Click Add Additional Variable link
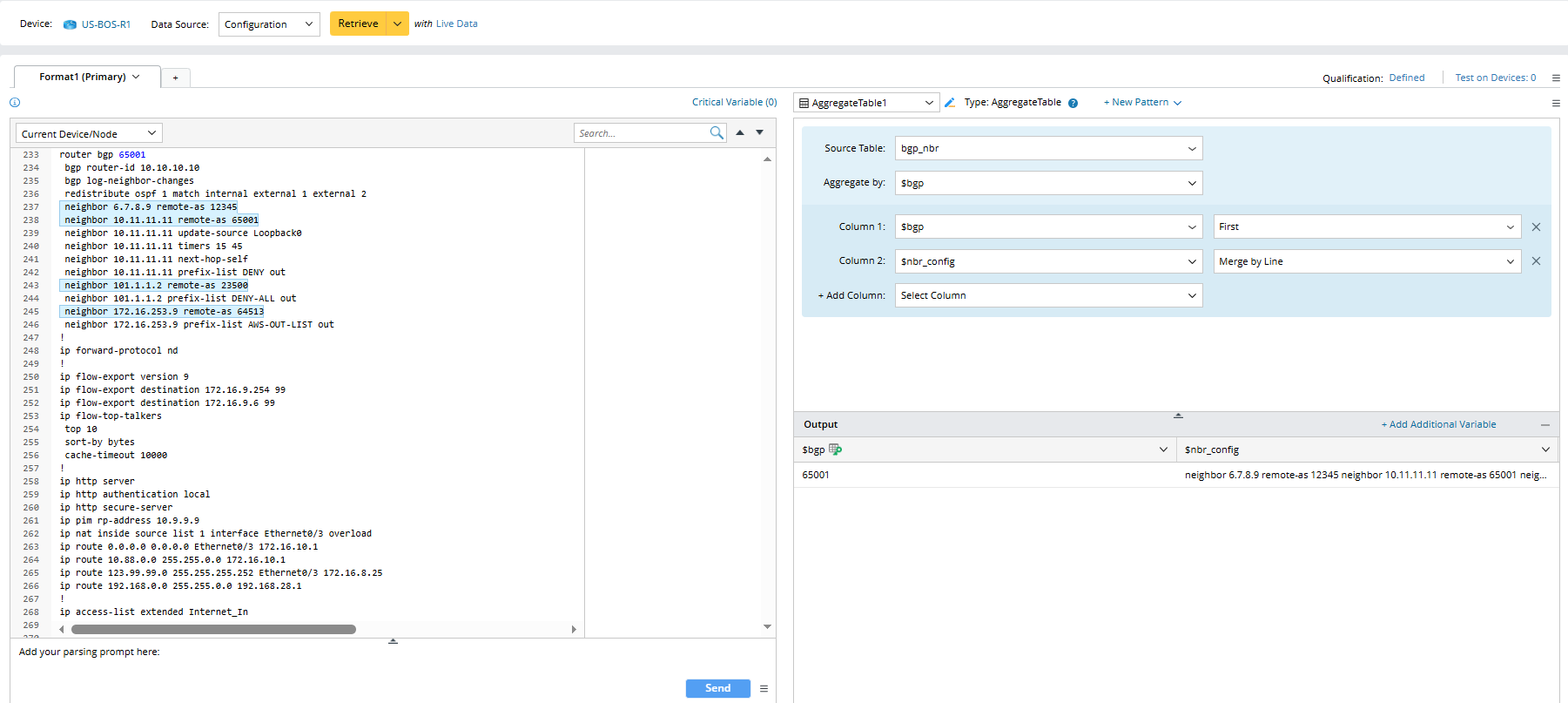Image resolution: width=1568 pixels, height=703 pixels. (x=1438, y=425)
